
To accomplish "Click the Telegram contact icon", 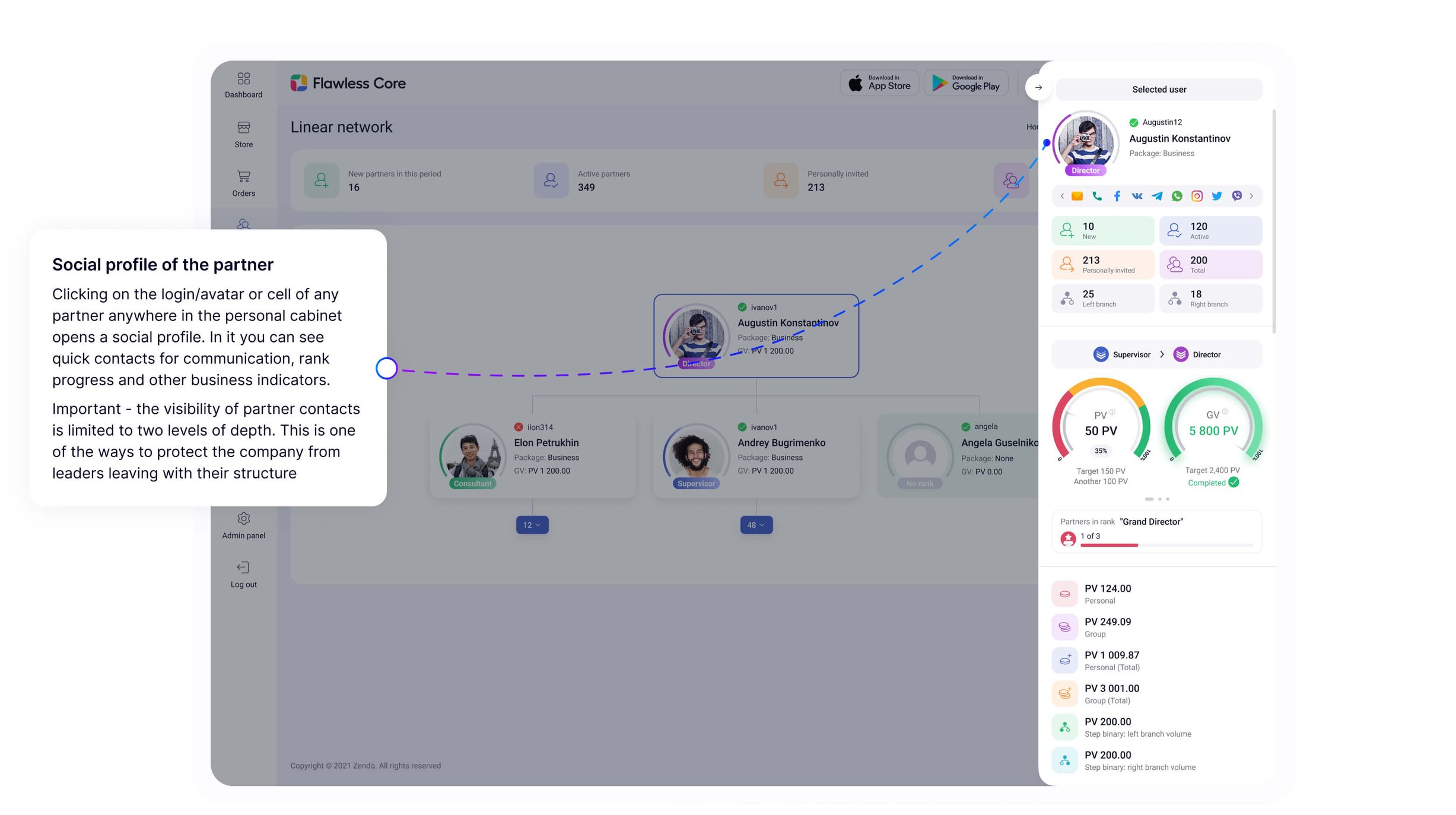I will point(1157,196).
